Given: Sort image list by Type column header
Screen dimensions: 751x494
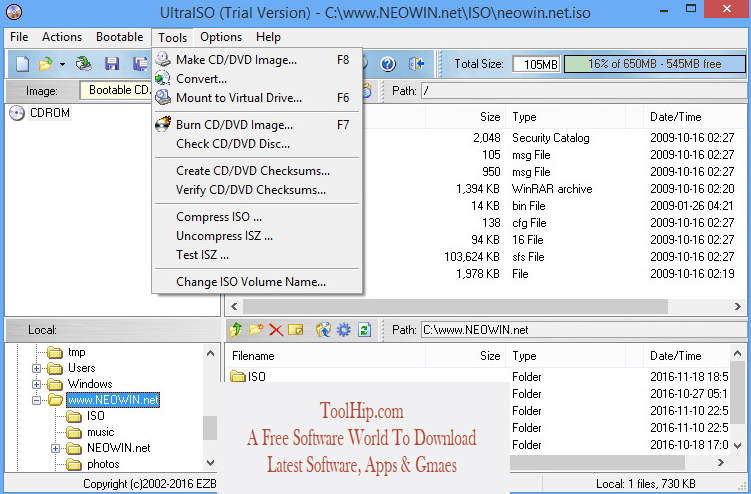Looking at the screenshot, I should [565, 117].
